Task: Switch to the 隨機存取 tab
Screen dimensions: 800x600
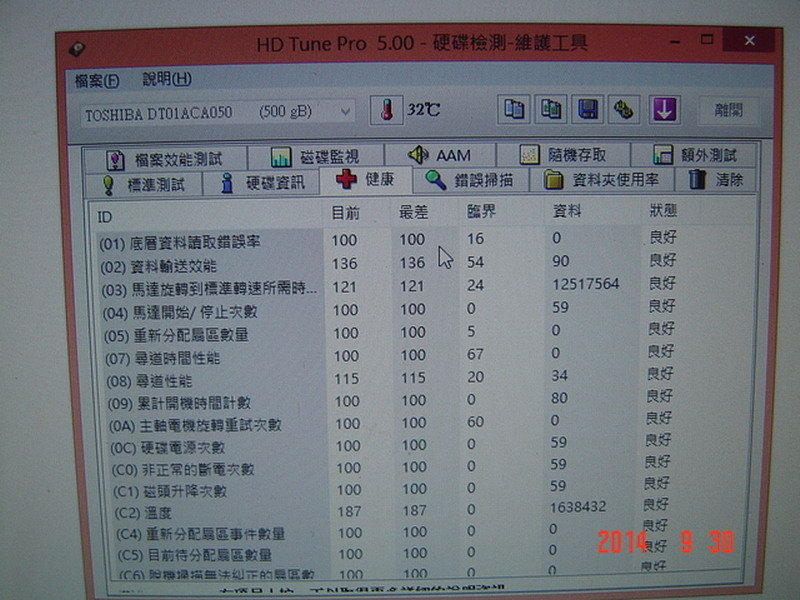Action: [563, 154]
